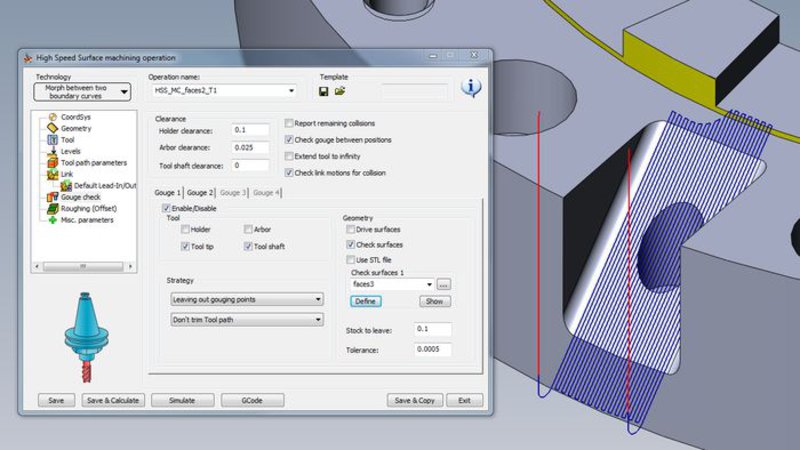Click the Save & Calculate button
This screenshot has width=800, height=450.
tap(113, 400)
